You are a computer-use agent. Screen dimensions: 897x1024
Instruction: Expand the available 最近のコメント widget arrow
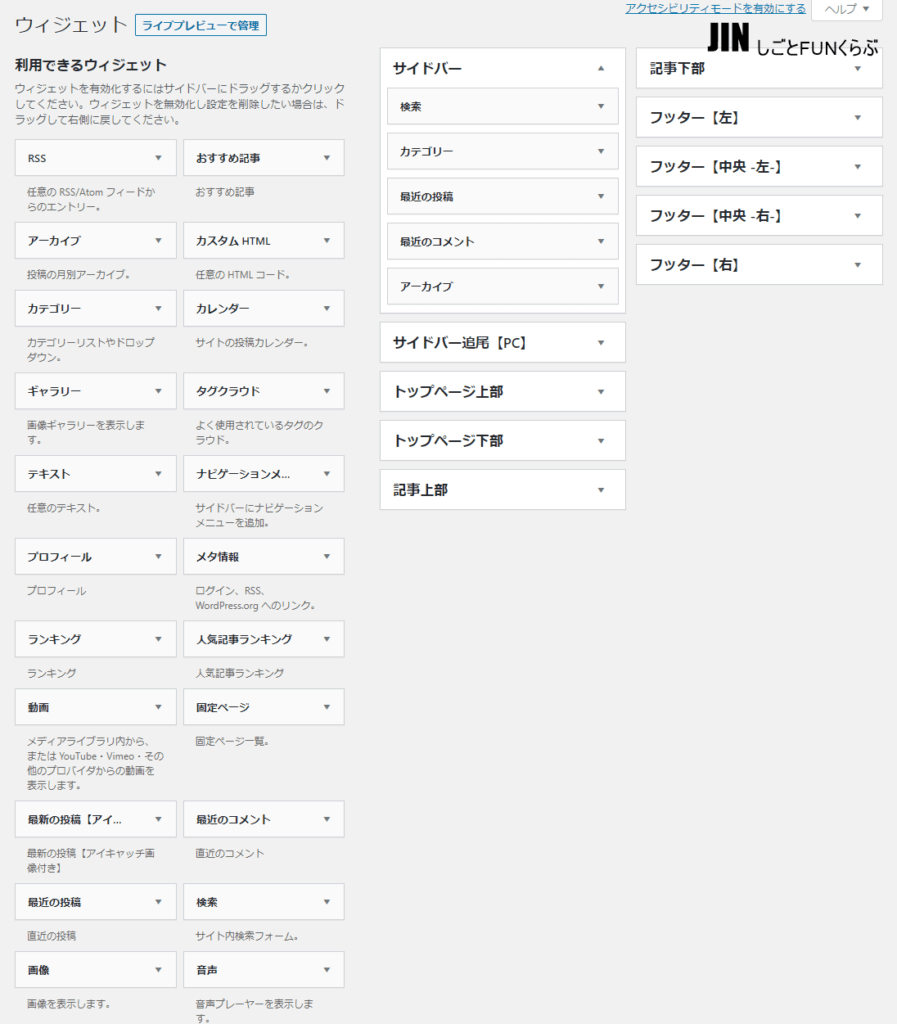click(x=326, y=819)
